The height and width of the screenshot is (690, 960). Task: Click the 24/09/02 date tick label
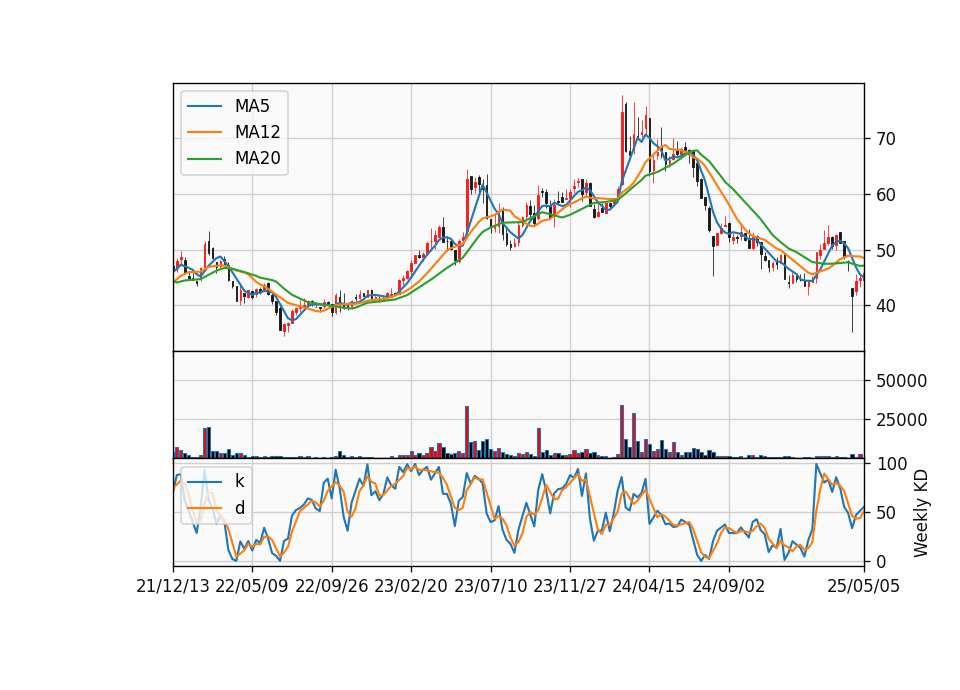click(x=729, y=586)
